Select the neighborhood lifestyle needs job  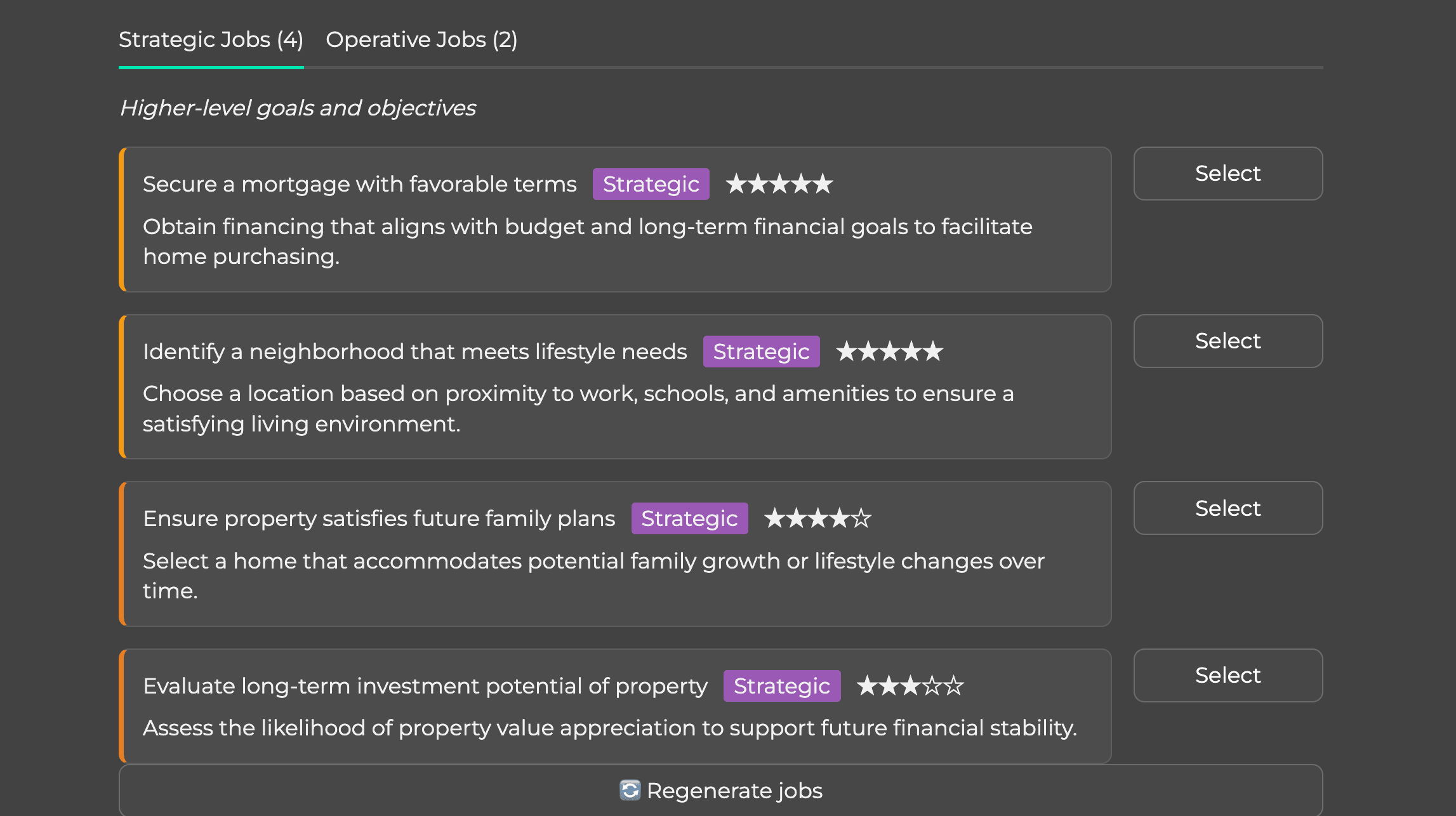[1228, 341]
